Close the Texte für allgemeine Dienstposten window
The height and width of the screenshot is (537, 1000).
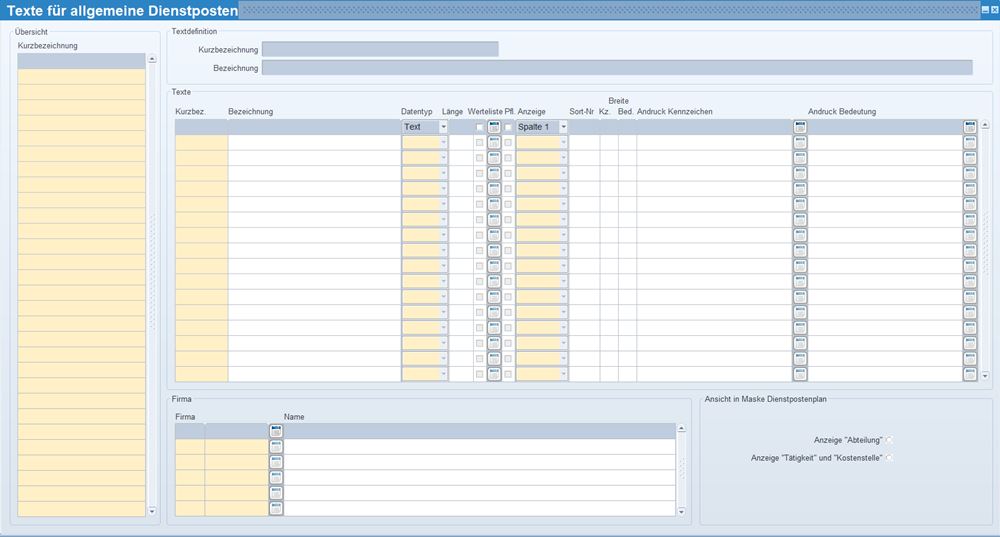point(994,10)
